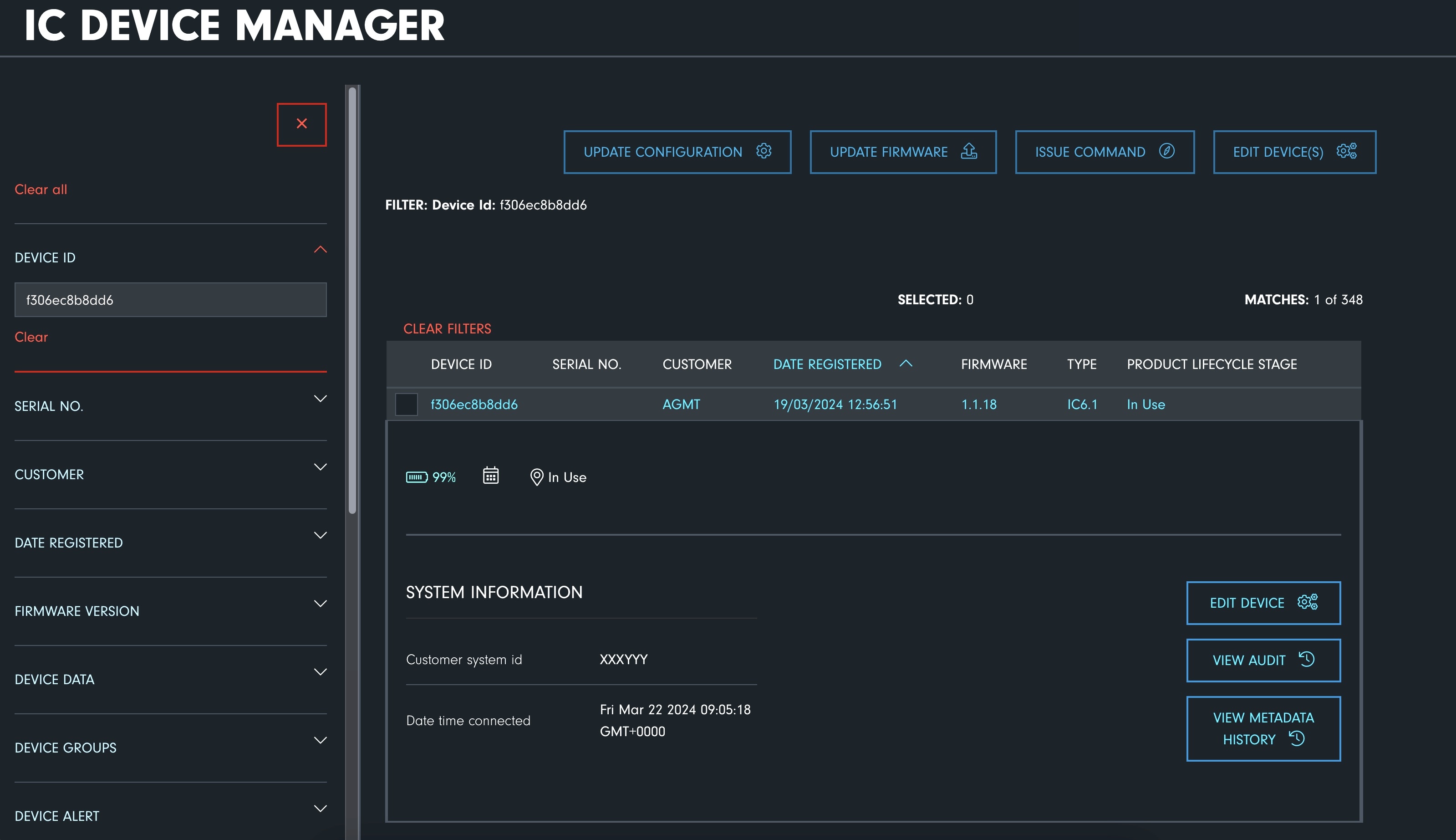Click the upload icon on Update Firmware
The image size is (1456, 840).
[969, 151]
